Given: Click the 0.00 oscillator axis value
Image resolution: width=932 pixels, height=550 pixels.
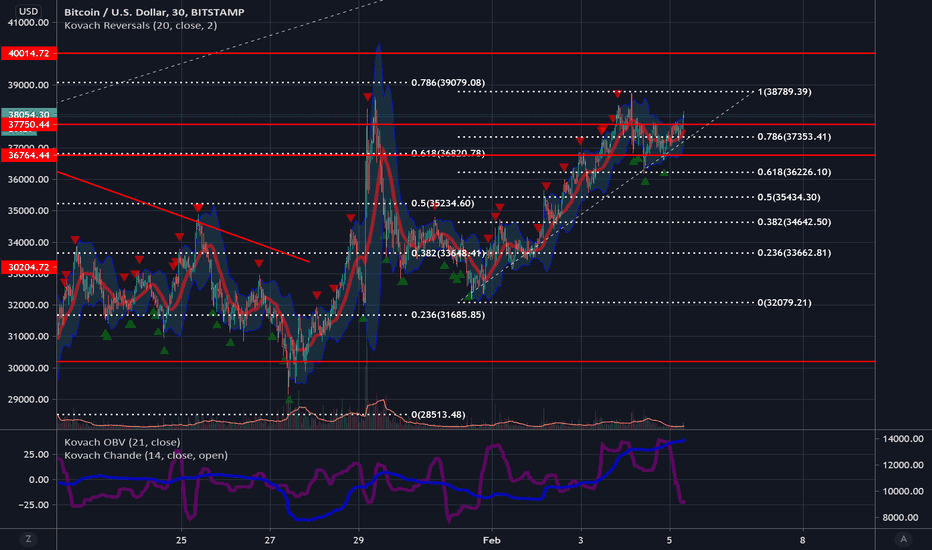Looking at the screenshot, I should tap(39, 480).
